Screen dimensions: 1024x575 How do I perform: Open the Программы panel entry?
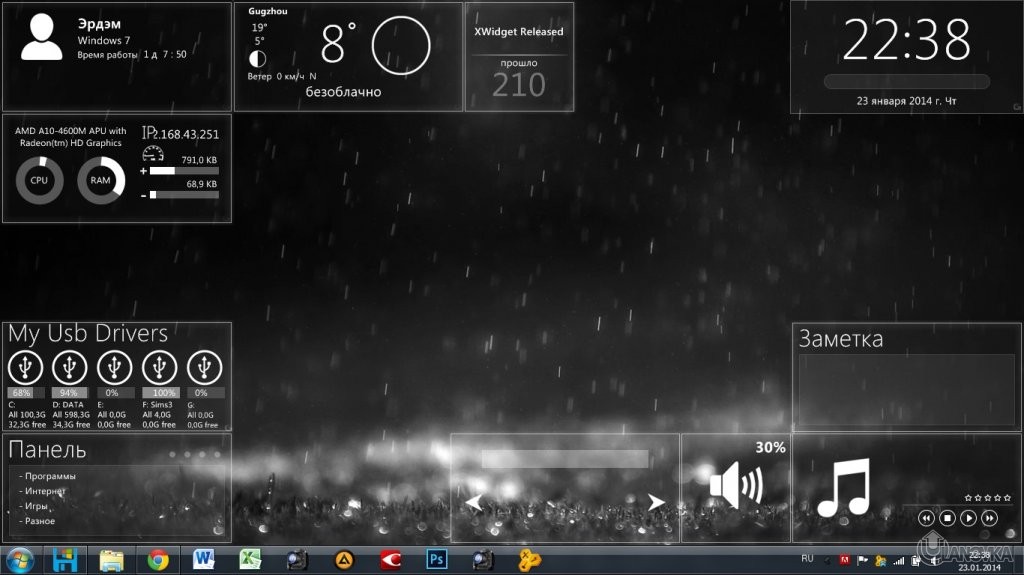50,476
